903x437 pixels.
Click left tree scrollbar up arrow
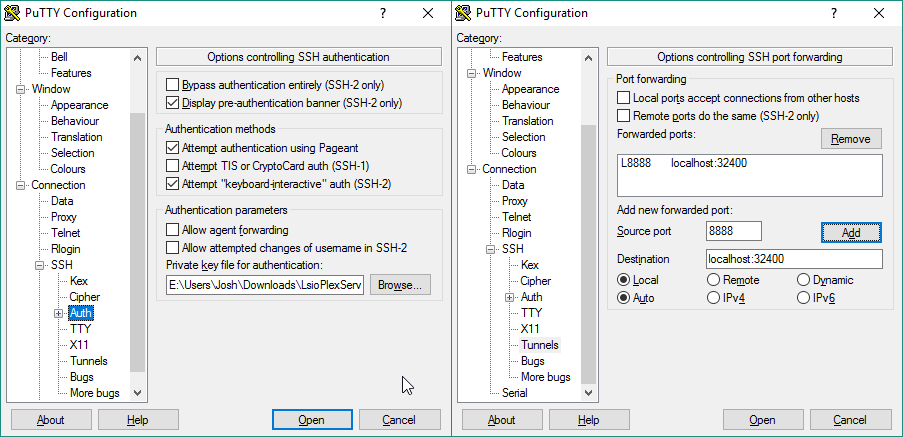(x=137, y=58)
